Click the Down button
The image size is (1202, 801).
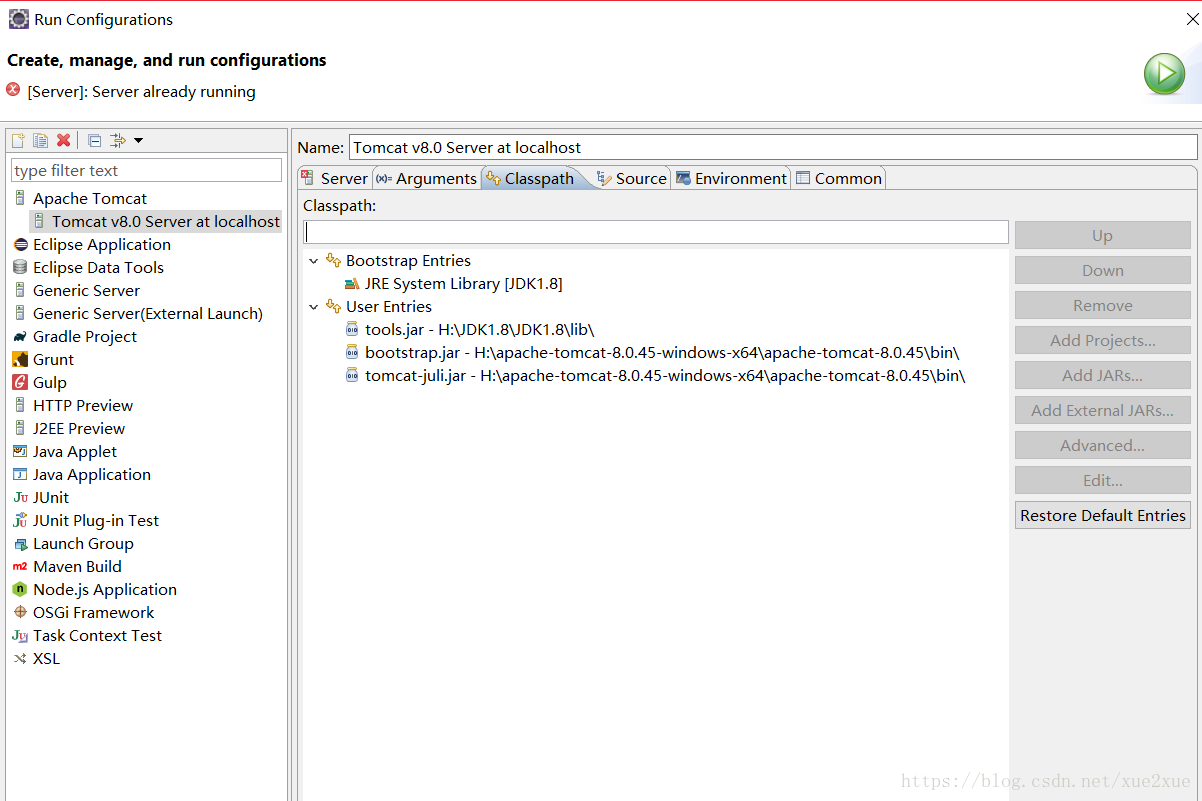1103,270
